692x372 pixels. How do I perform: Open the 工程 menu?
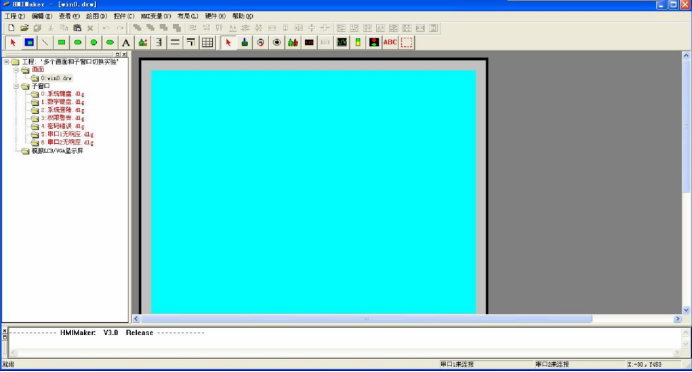pyautogui.click(x=15, y=16)
